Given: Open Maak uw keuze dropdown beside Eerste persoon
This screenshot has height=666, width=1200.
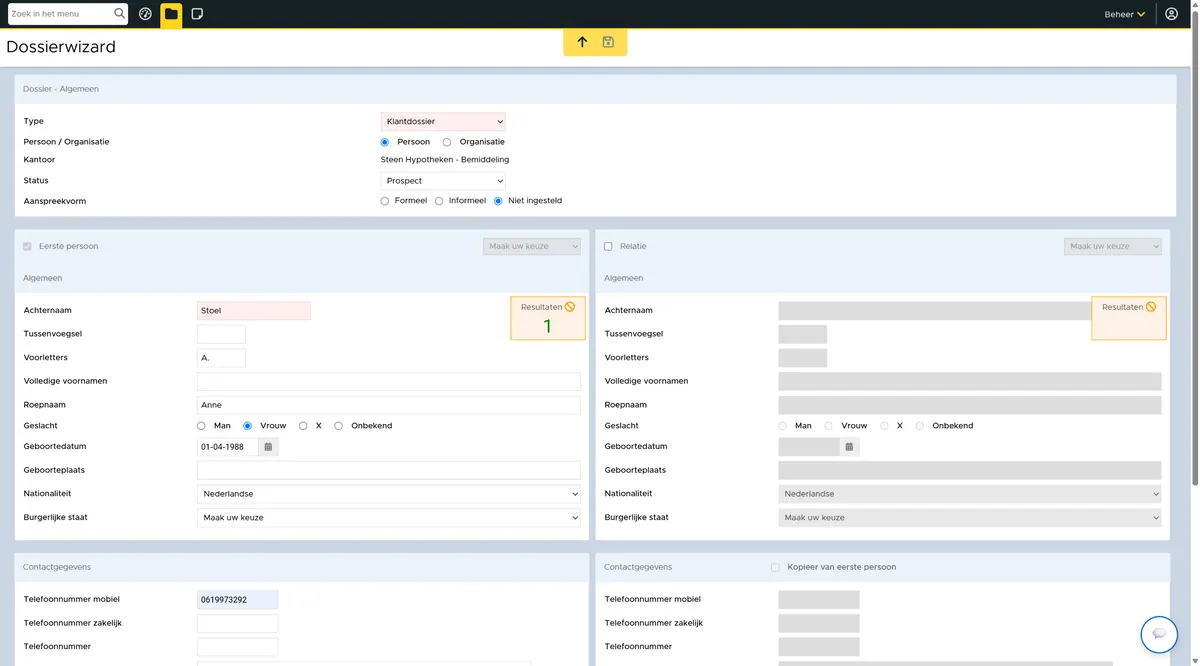Looking at the screenshot, I should [531, 246].
